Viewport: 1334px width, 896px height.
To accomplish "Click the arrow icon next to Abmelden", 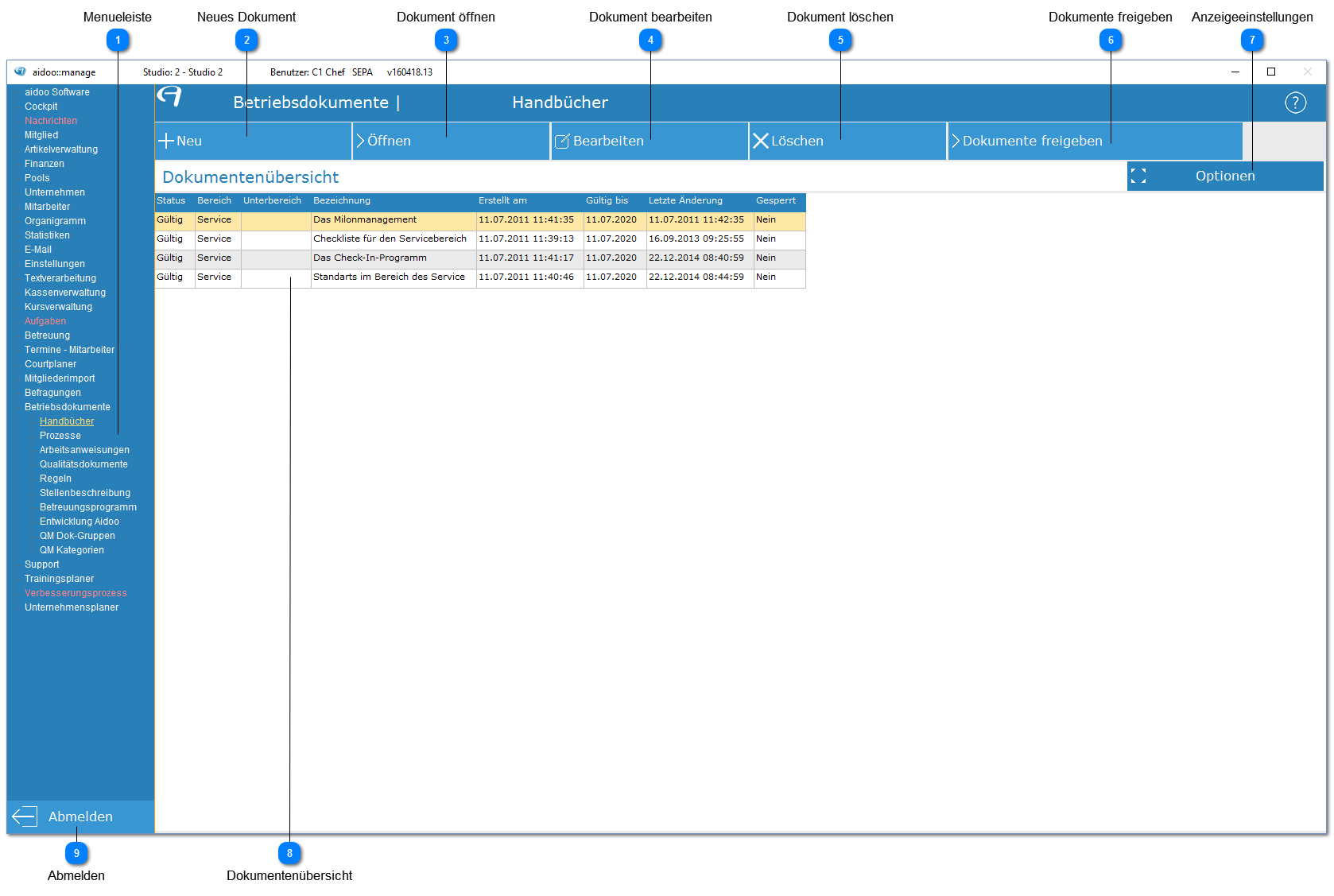I will tap(25, 816).
